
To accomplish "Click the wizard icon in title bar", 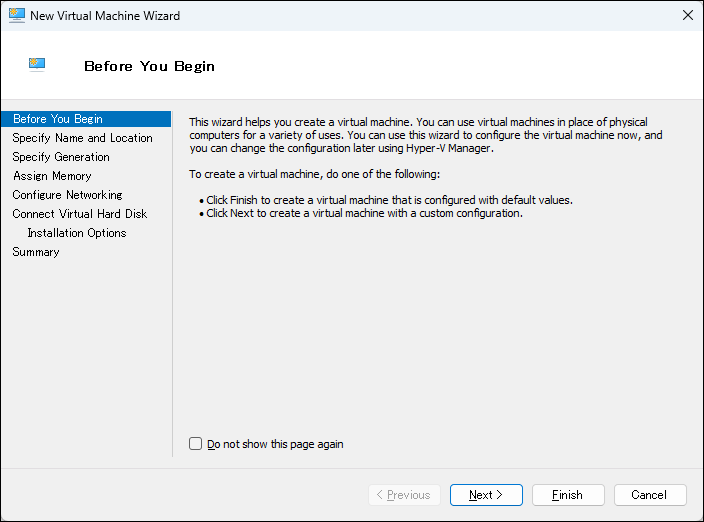I will [x=16, y=16].
